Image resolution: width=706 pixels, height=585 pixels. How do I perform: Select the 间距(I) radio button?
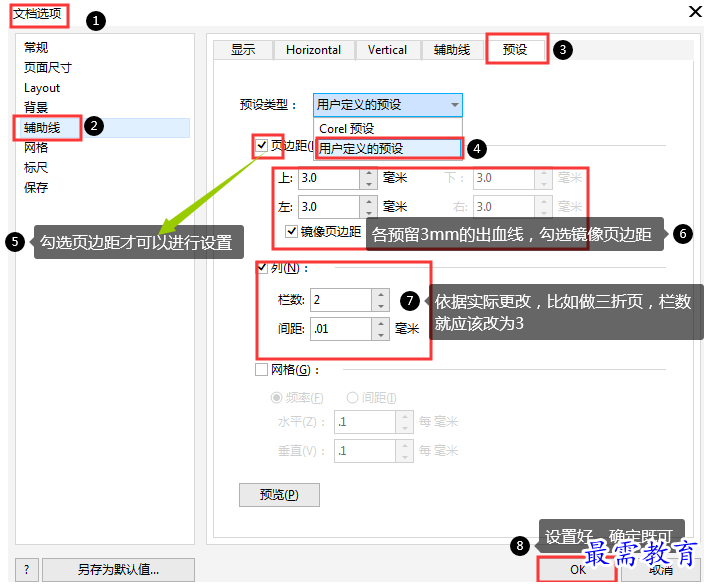click(x=352, y=398)
